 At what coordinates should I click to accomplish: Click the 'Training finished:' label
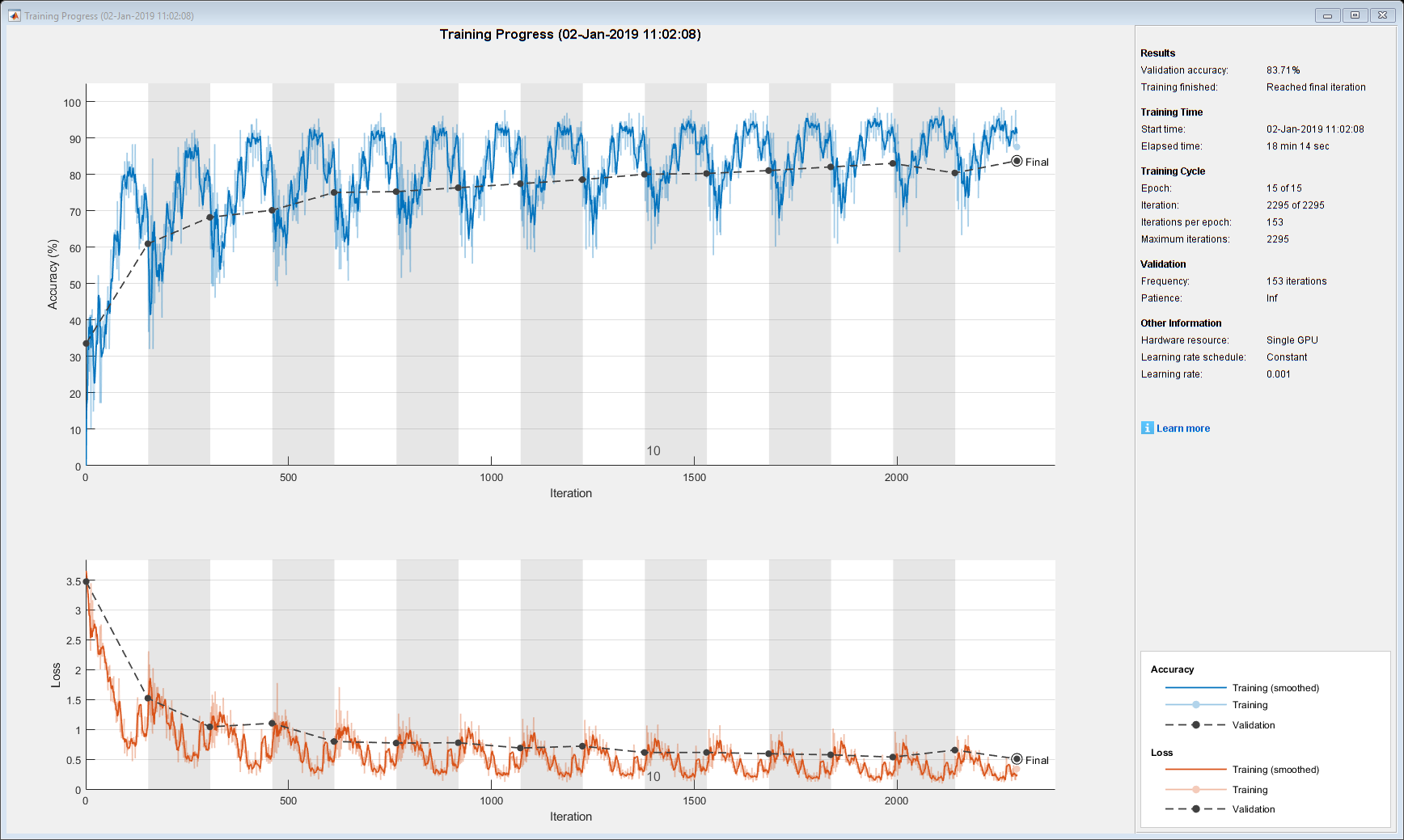(x=1179, y=87)
